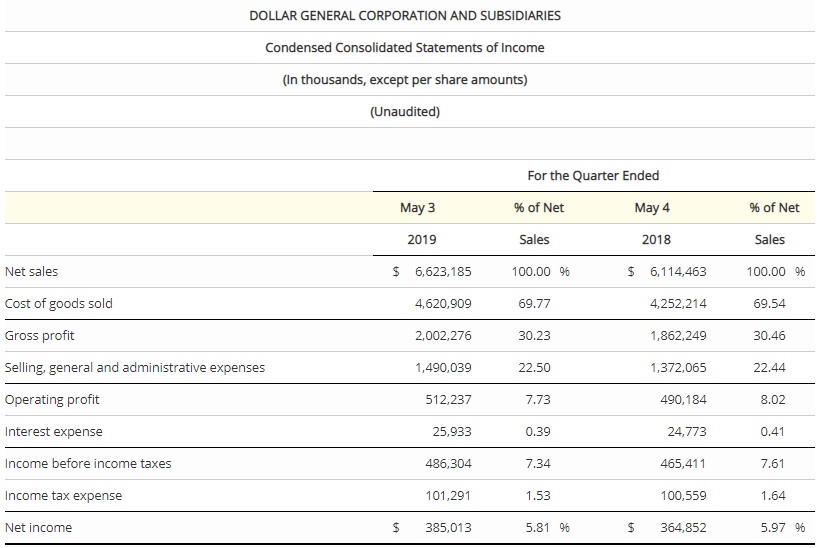
Task: Select the Operating profit row label
Action: pyautogui.click(x=52, y=399)
